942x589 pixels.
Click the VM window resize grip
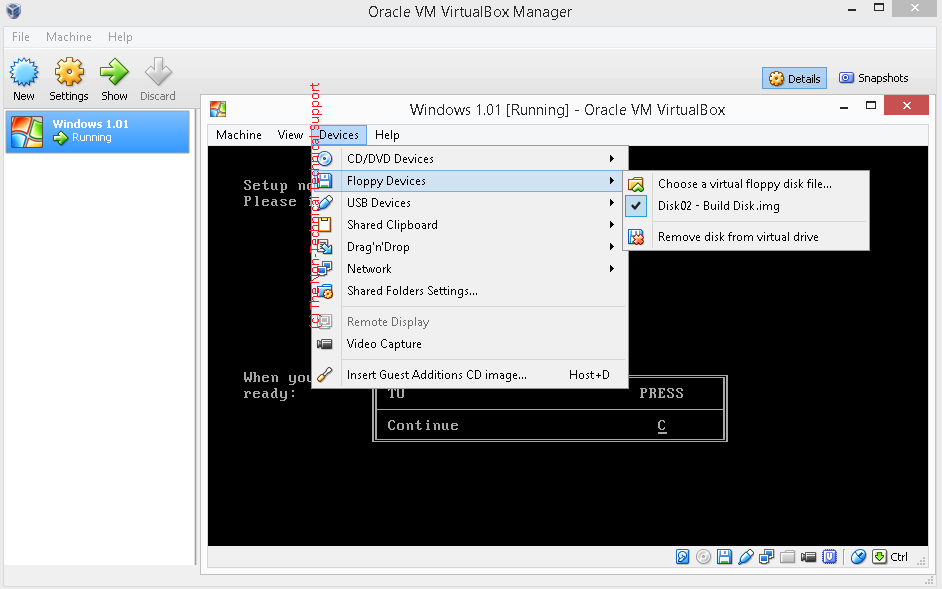(x=922, y=560)
